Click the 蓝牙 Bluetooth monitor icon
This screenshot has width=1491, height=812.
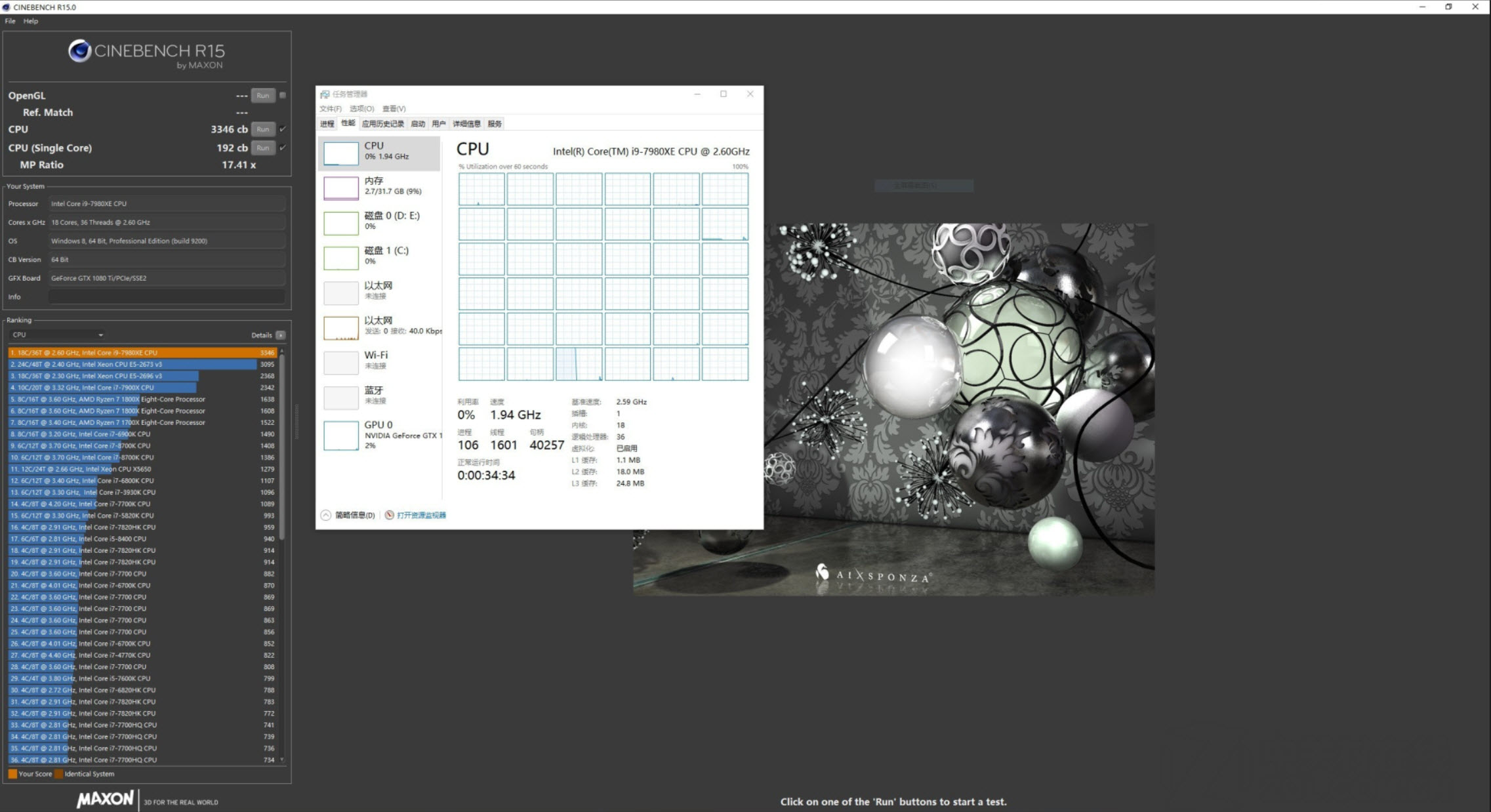coord(341,397)
